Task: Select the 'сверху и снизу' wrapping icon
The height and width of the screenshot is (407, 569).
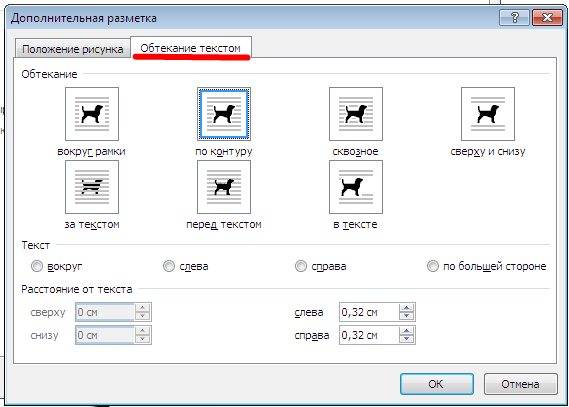Action: (488, 114)
